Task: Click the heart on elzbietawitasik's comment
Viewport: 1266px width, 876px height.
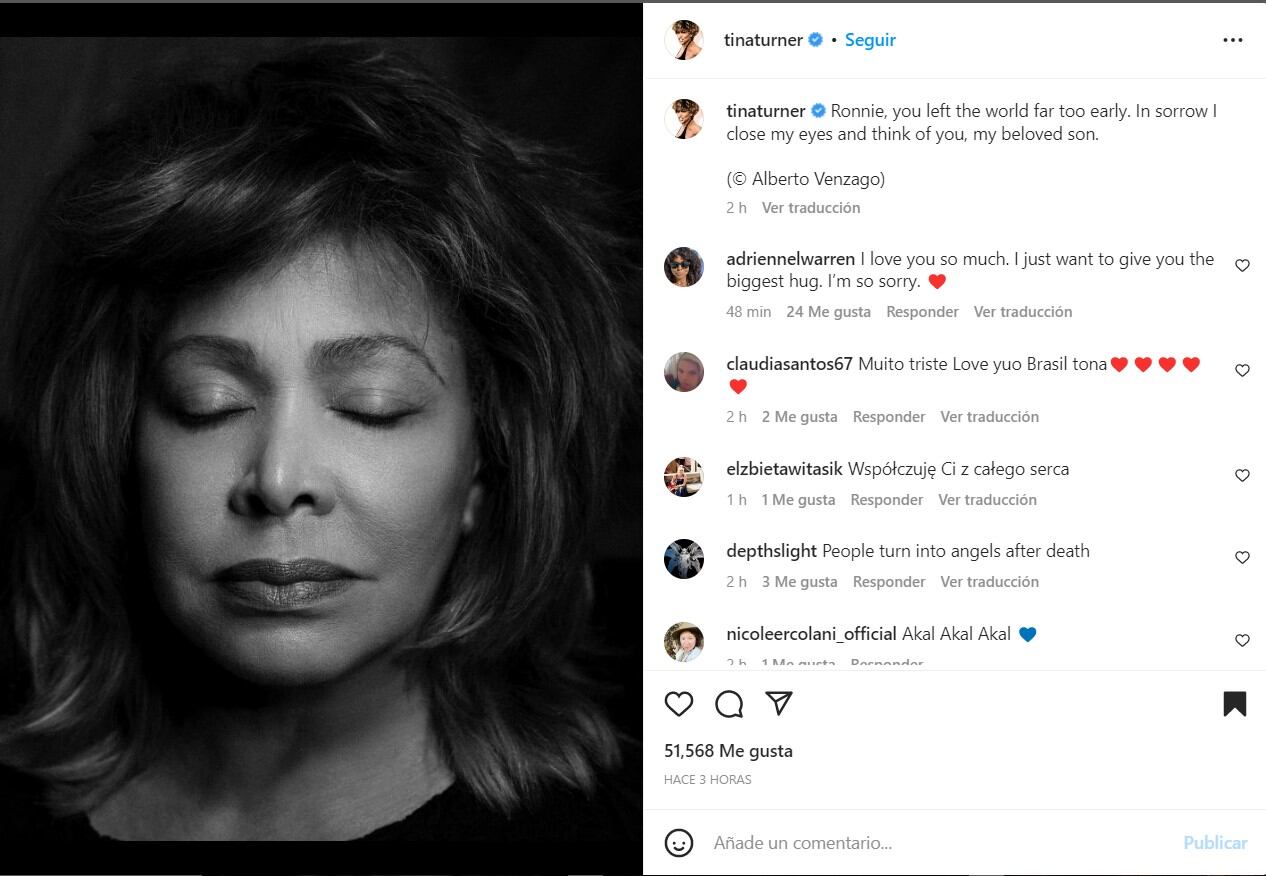Action: pos(1242,475)
